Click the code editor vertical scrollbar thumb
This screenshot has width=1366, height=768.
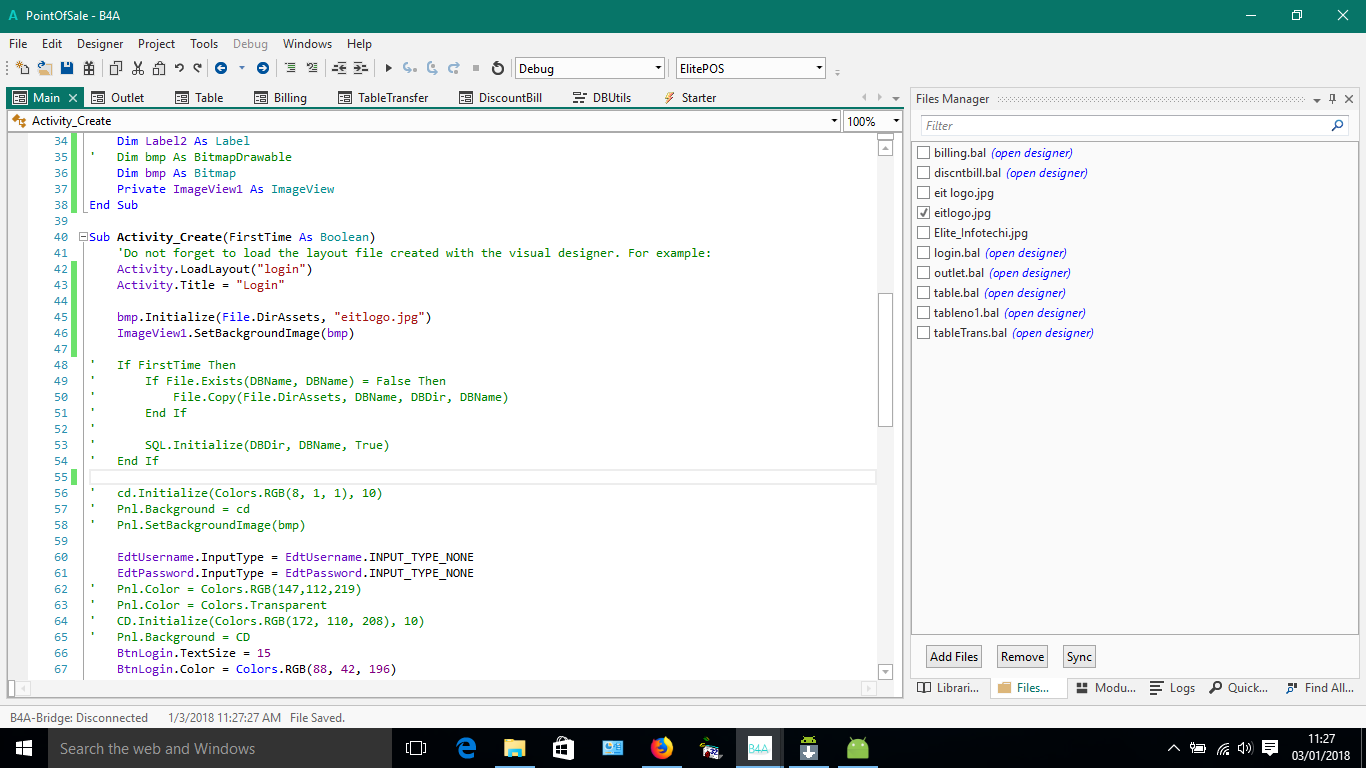884,360
